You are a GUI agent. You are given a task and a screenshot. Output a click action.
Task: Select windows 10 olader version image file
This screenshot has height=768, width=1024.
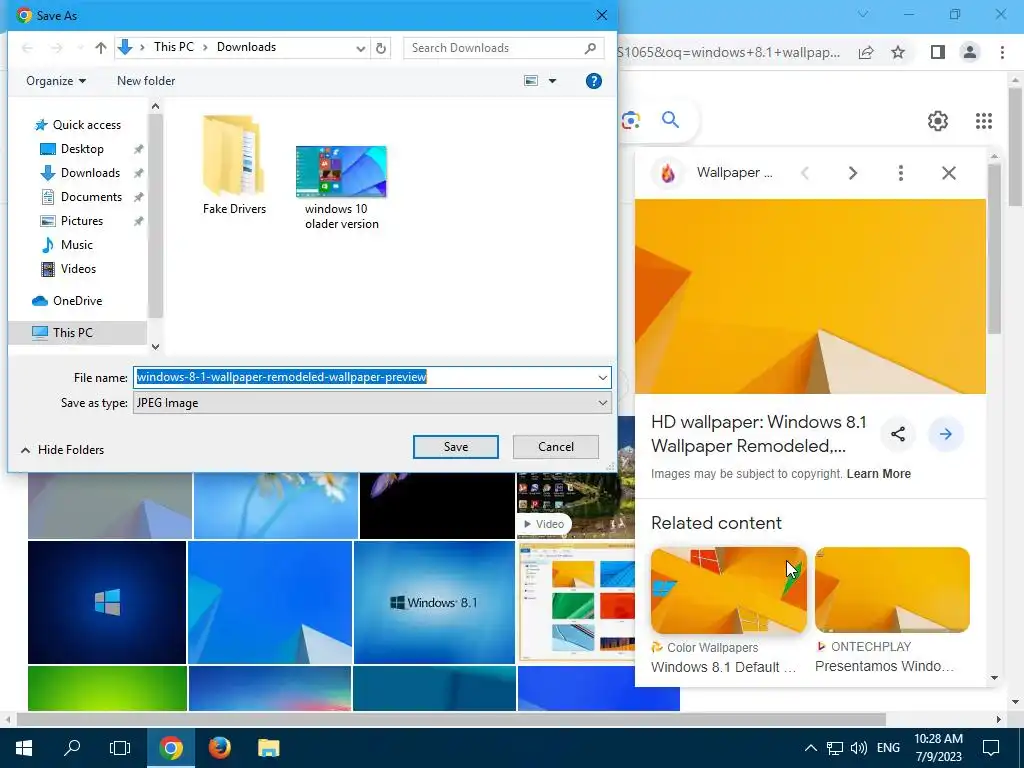click(342, 188)
